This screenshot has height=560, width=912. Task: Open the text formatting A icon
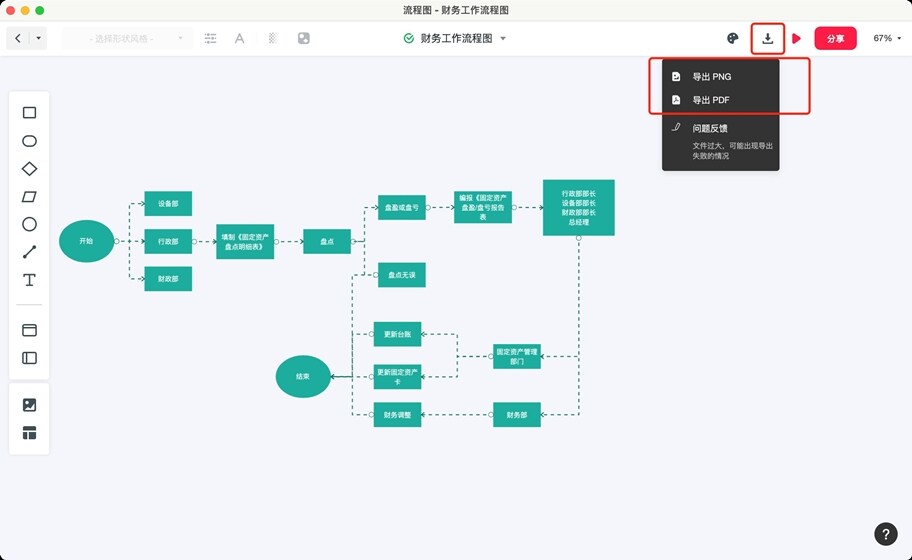coord(239,38)
